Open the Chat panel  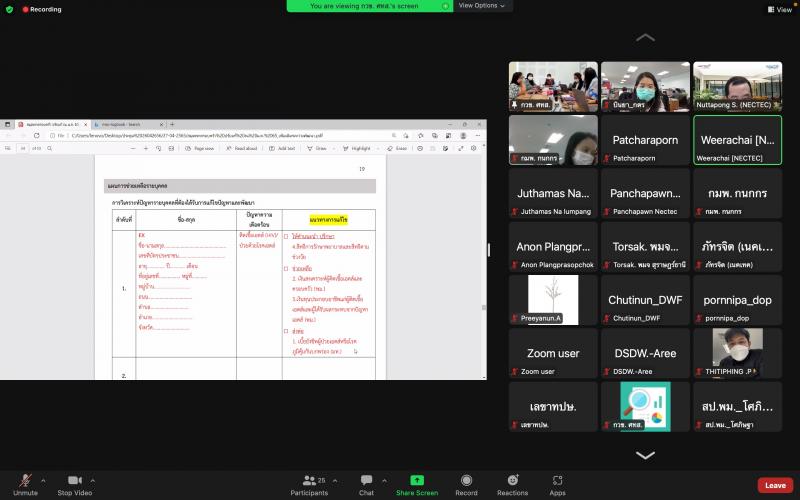pos(366,480)
